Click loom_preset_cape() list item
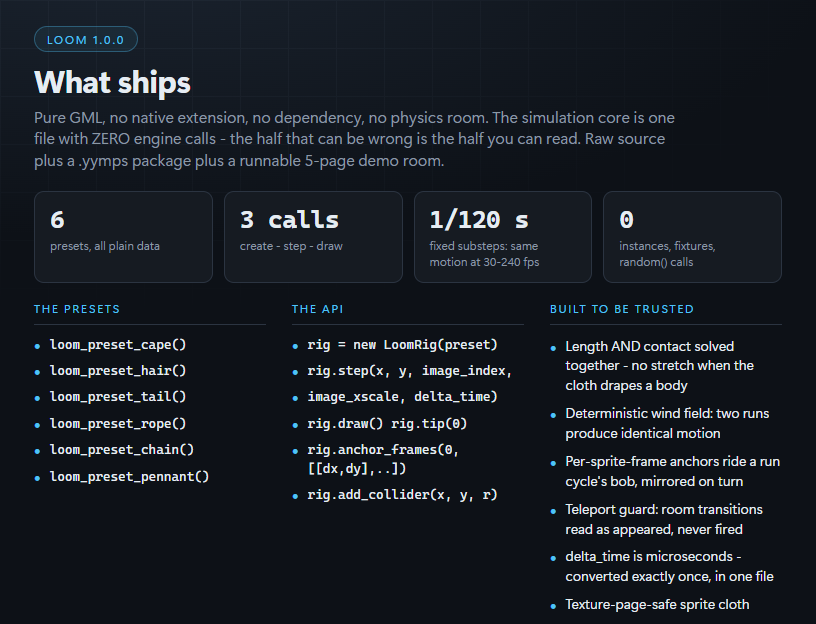The width and height of the screenshot is (816, 624). click(x=118, y=345)
